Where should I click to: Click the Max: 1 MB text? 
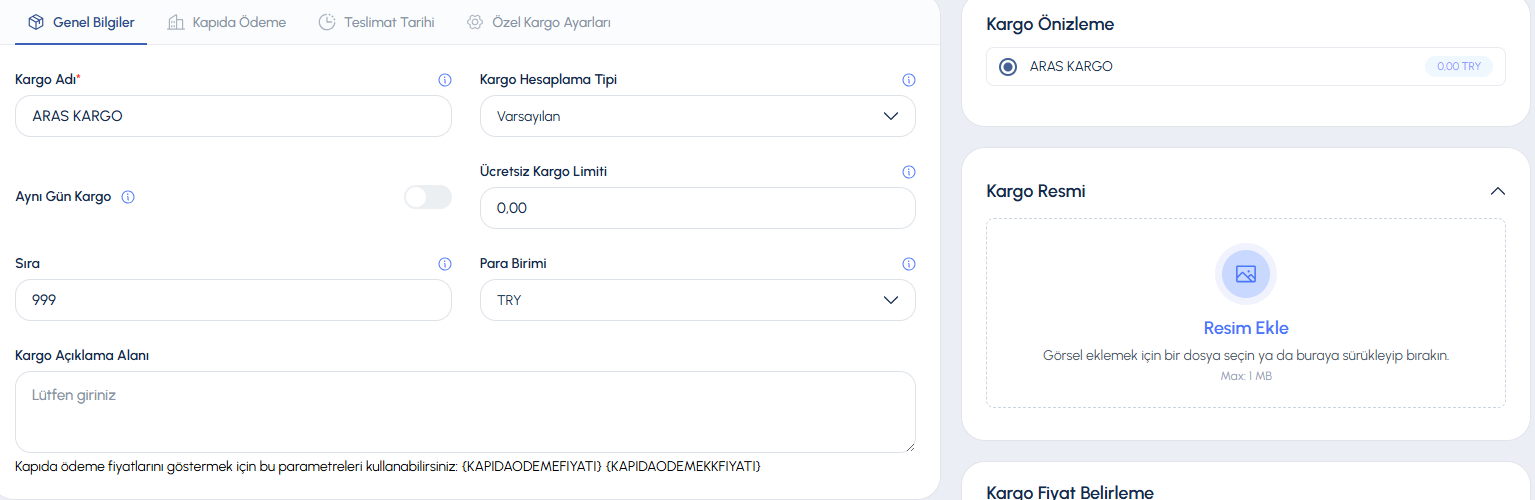1246,376
